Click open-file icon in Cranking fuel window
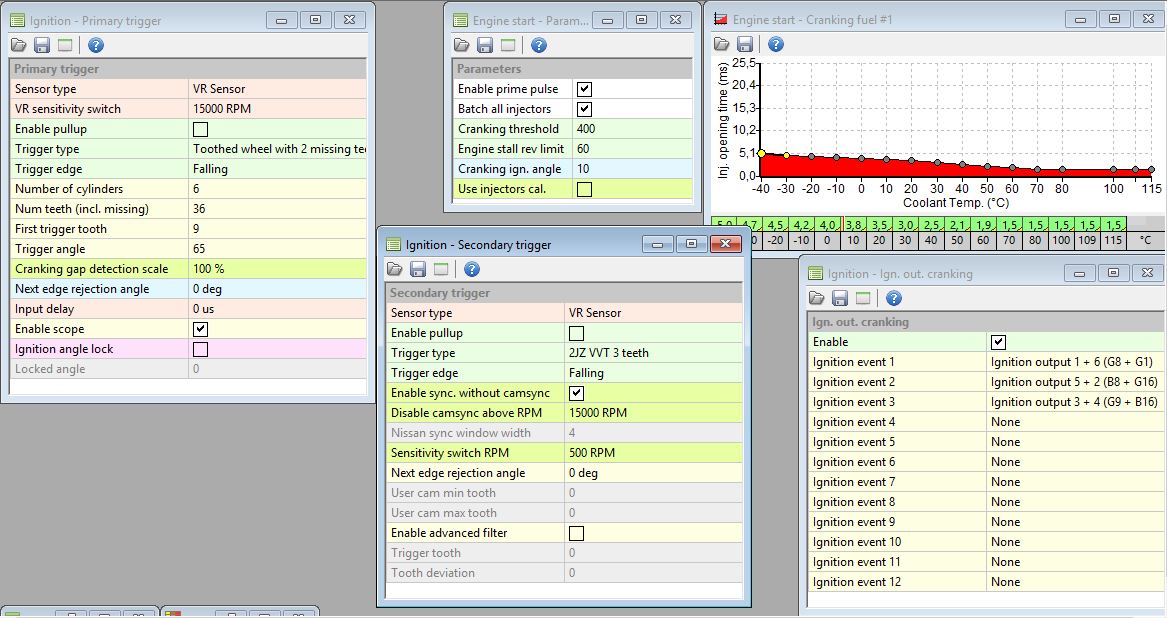The width and height of the screenshot is (1167, 618). click(x=722, y=44)
